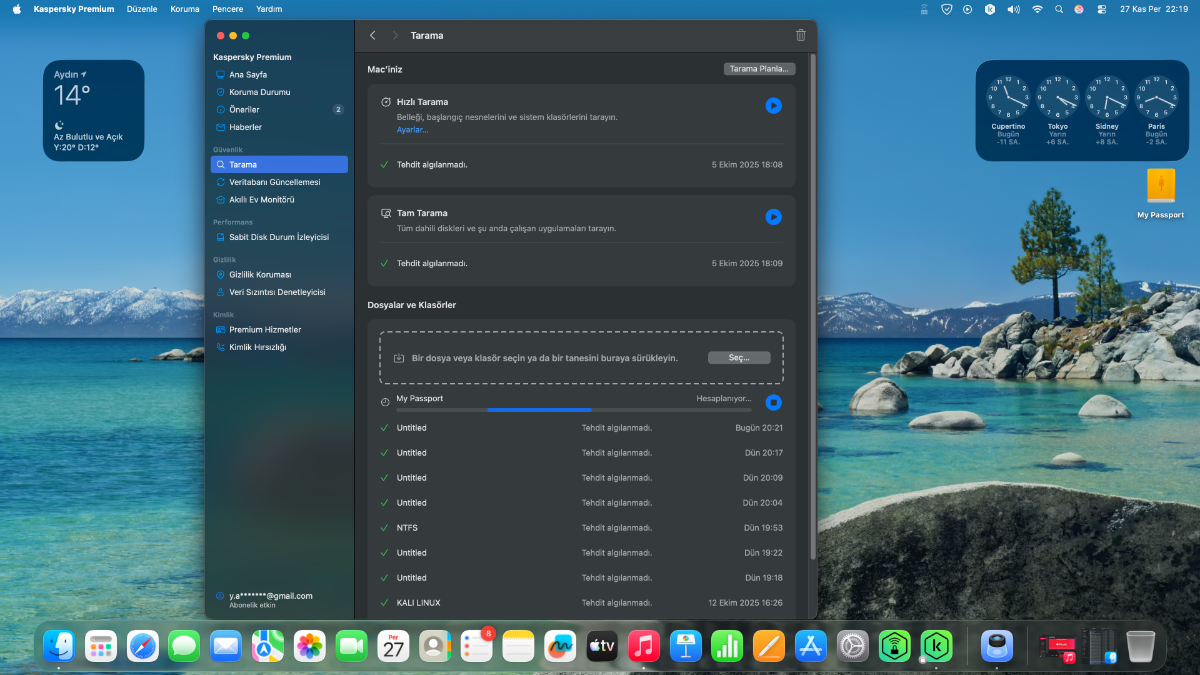Open the Ayarlar... link under Hızlı Tarama

pos(412,130)
